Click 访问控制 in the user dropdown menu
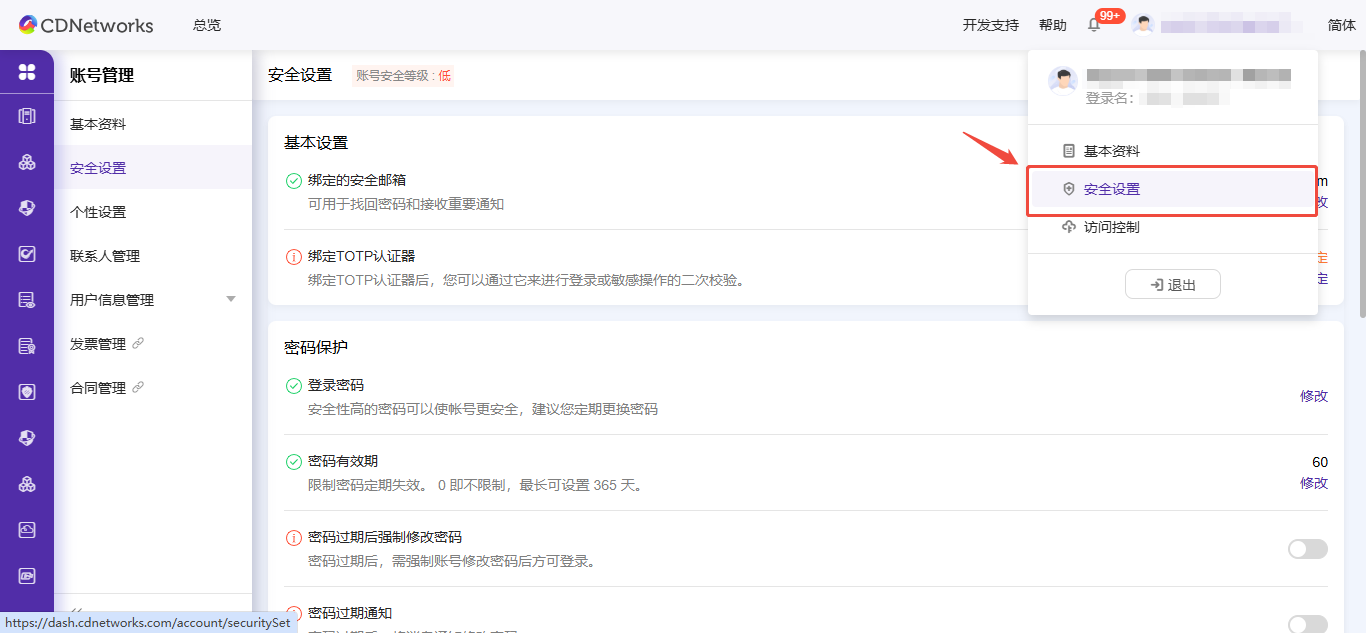Screen dimensions: 1366x633 [x=1113, y=227]
